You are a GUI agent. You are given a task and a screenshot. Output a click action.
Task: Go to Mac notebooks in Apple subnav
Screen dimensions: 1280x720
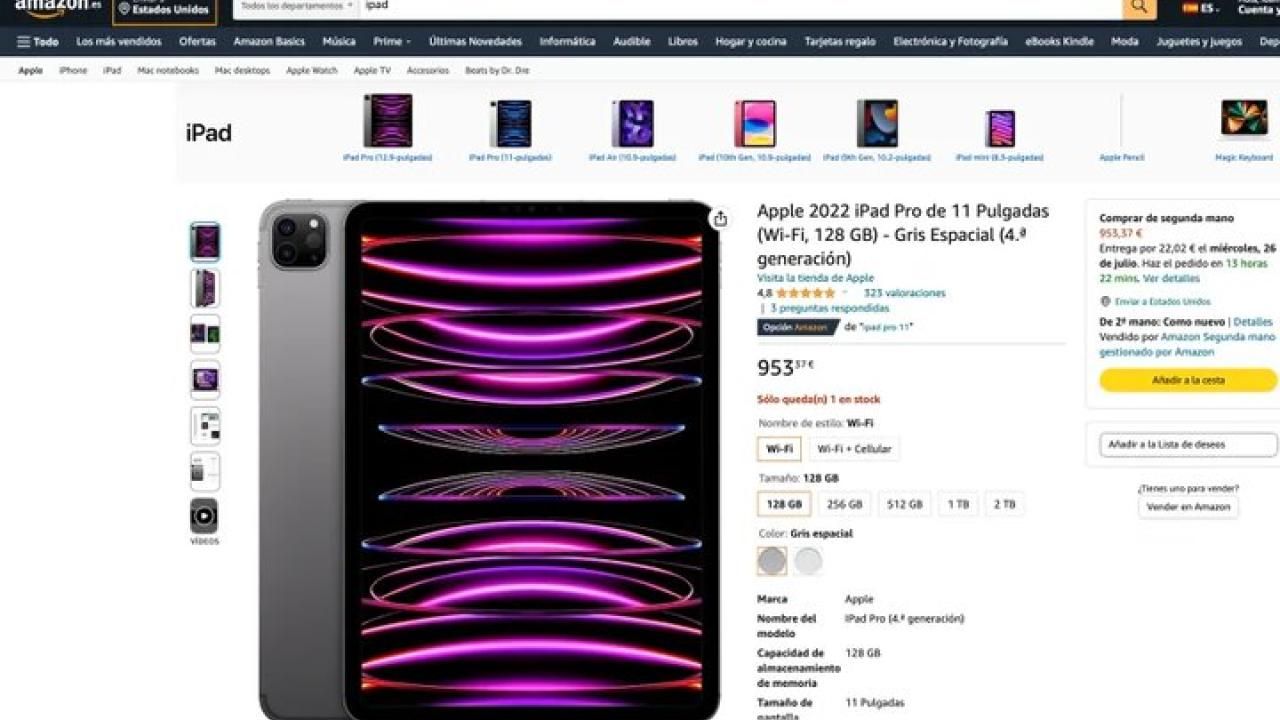(x=168, y=71)
